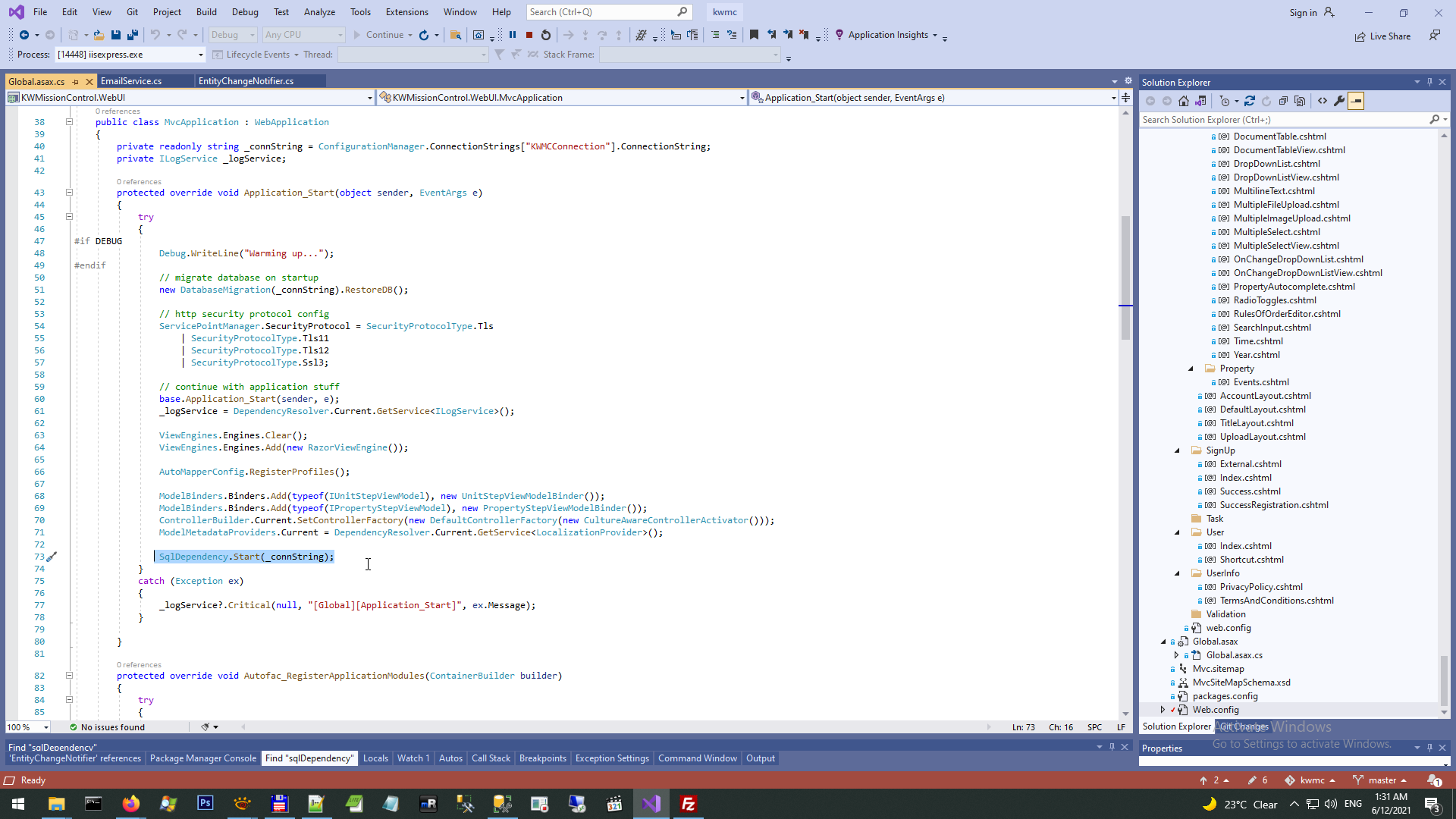Collapse the try block outline at line 45
Image resolution: width=1456 pixels, height=819 pixels.
(x=69, y=217)
